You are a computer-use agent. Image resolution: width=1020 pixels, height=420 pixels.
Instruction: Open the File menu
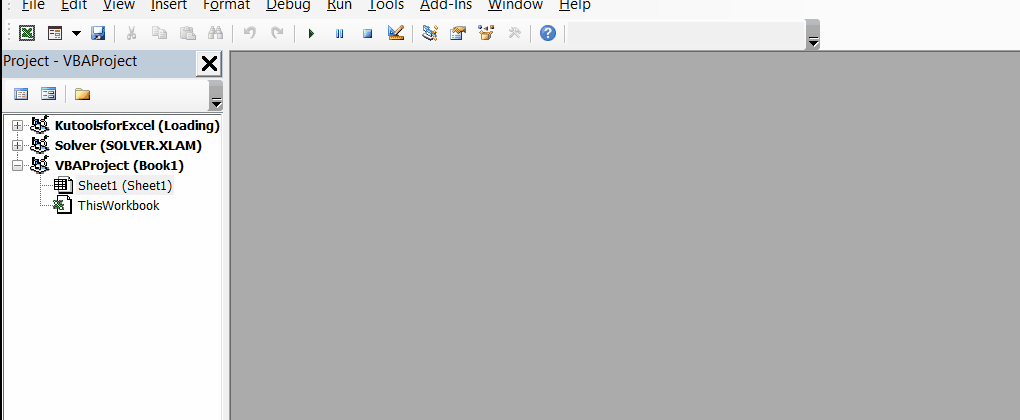coord(33,5)
